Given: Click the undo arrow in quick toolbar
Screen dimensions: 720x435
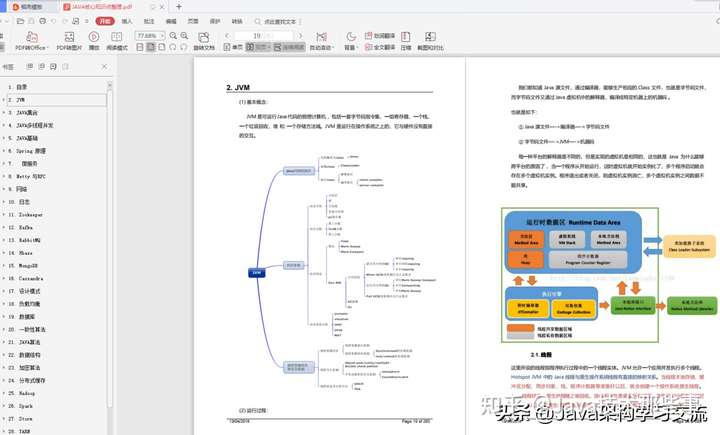Looking at the screenshot, I should [54, 21].
